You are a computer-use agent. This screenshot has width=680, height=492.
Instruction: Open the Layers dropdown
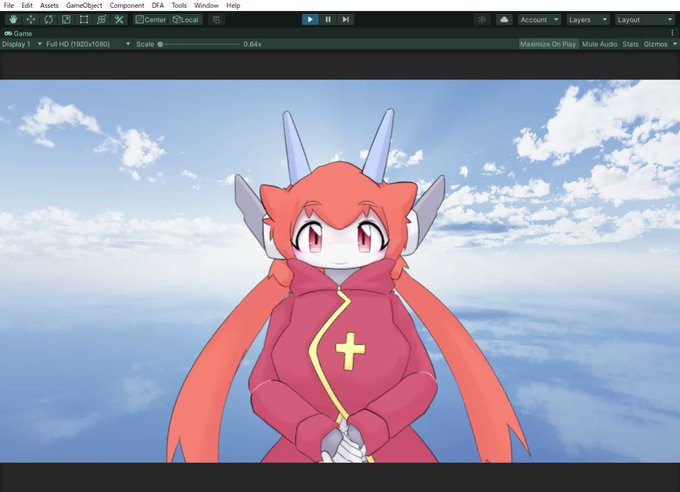click(588, 20)
